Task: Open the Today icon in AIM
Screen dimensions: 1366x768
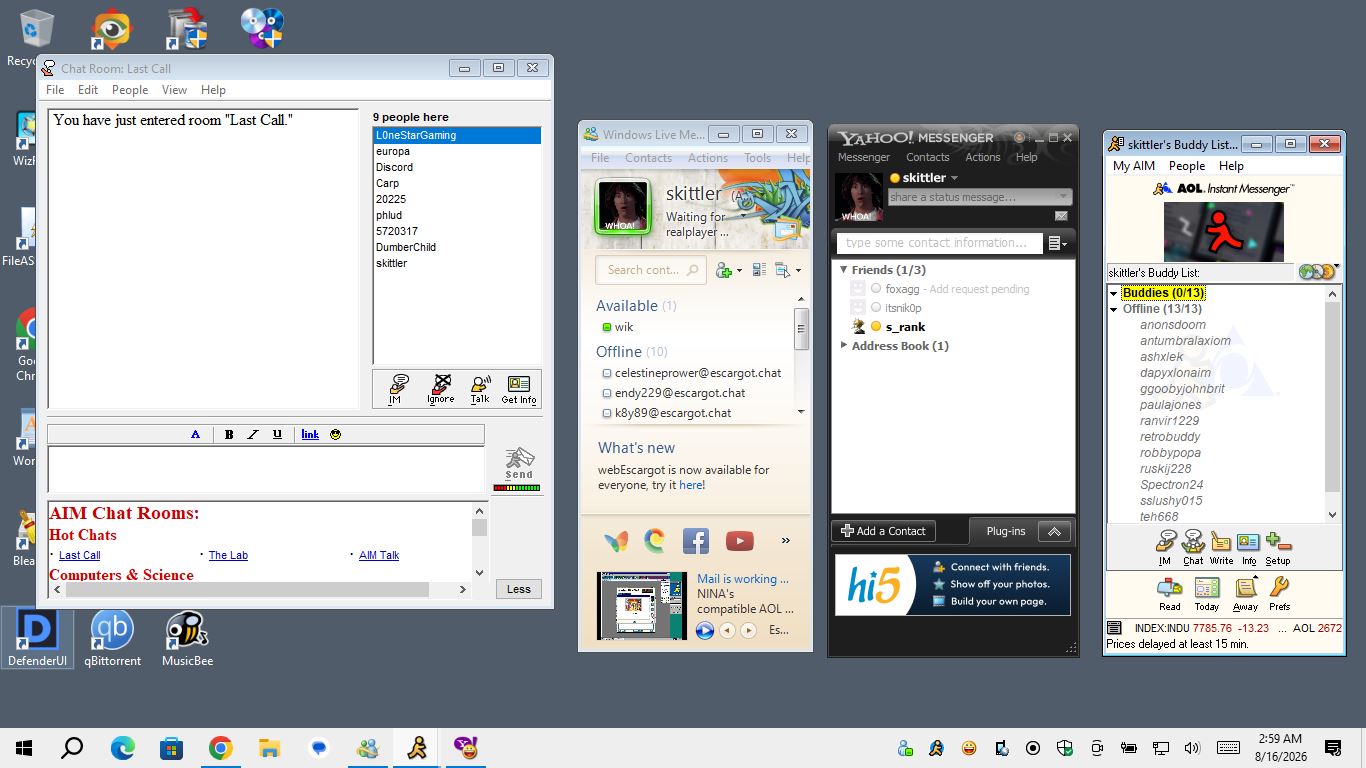Action: [x=1207, y=593]
